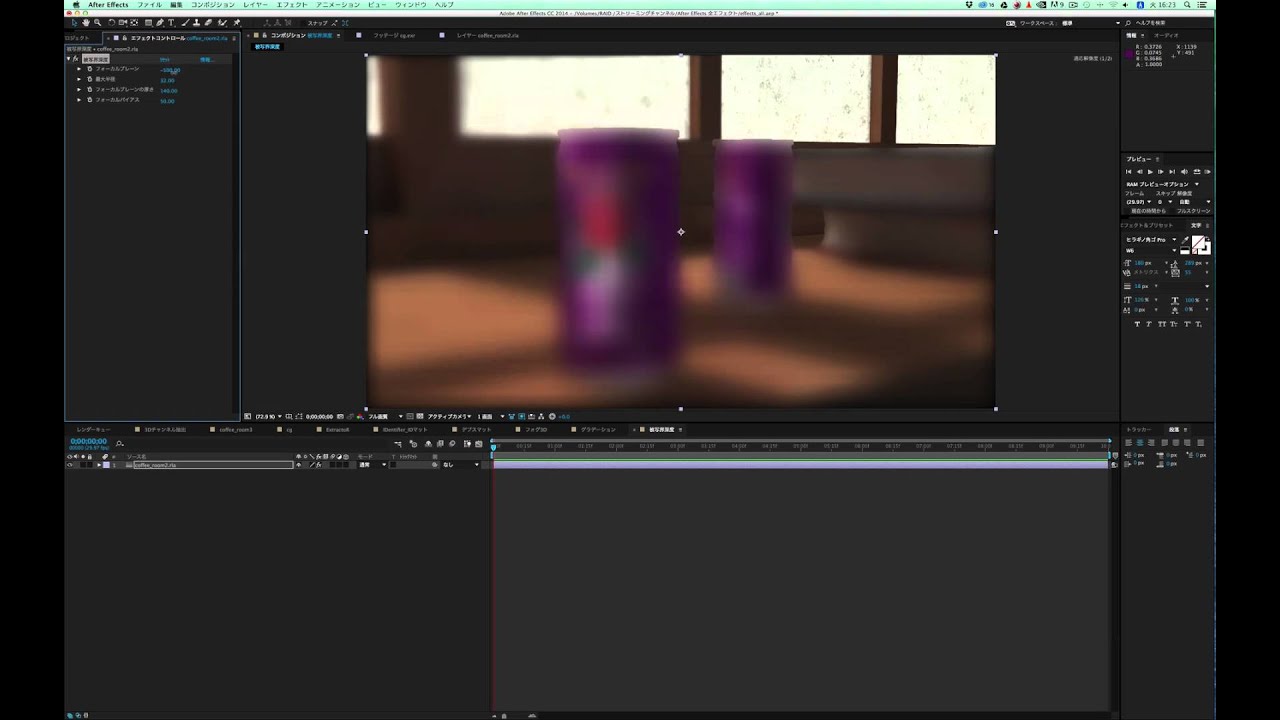Switch to the レンダーキュー tab
1280x720 pixels.
click(x=93, y=429)
